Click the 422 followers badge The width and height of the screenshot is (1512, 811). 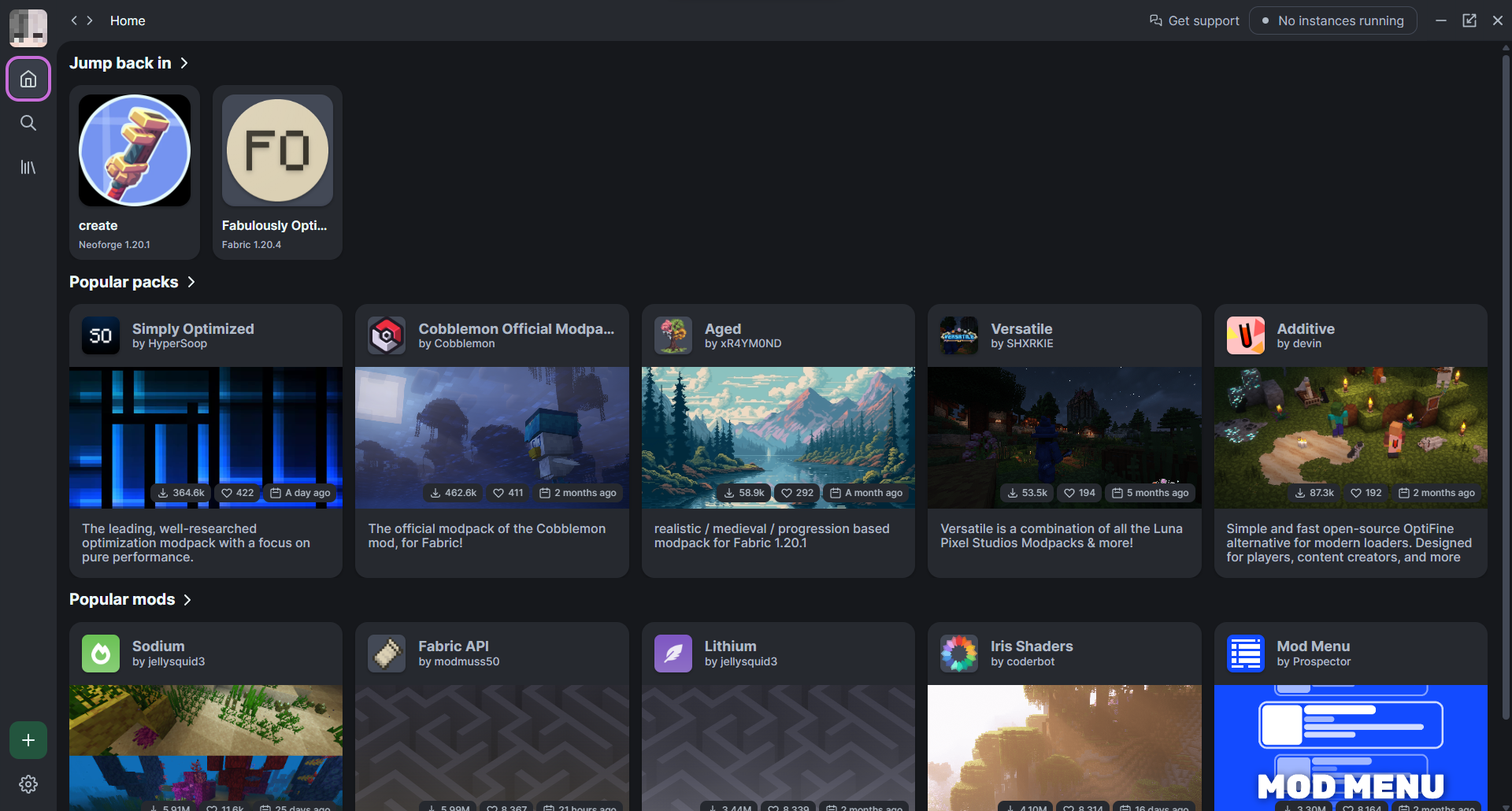237,493
